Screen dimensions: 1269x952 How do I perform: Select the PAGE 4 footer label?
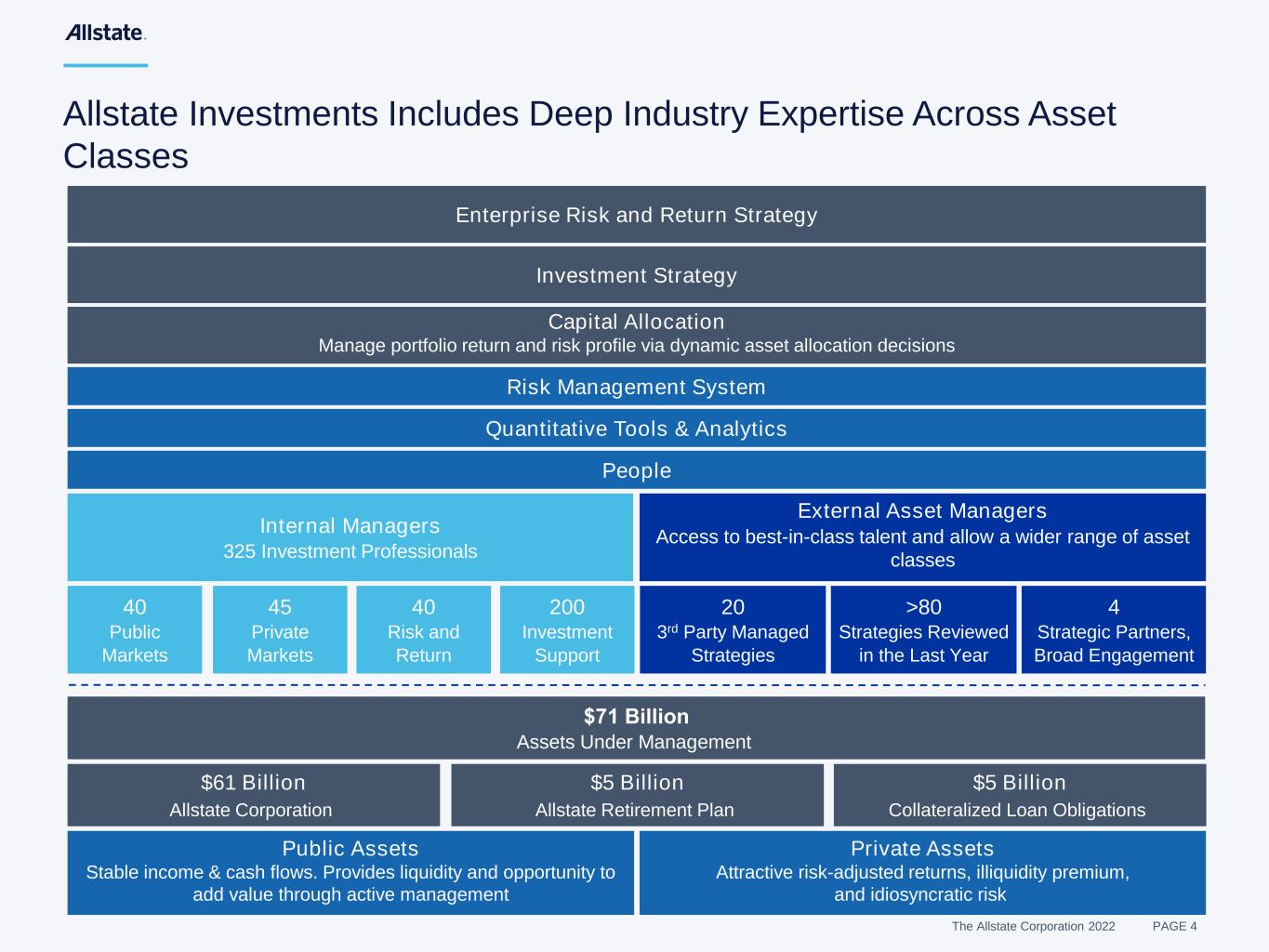click(x=1175, y=926)
